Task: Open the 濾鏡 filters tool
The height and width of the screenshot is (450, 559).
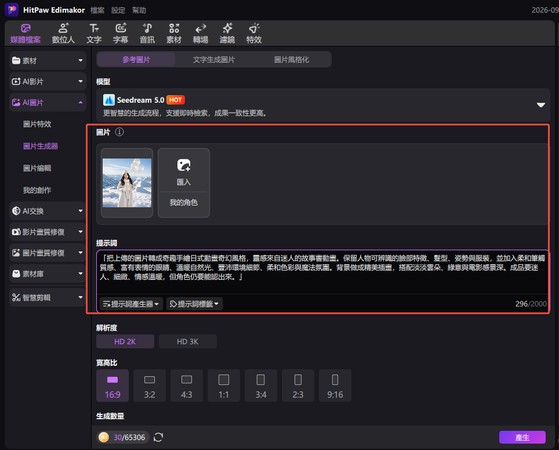Action: click(227, 34)
